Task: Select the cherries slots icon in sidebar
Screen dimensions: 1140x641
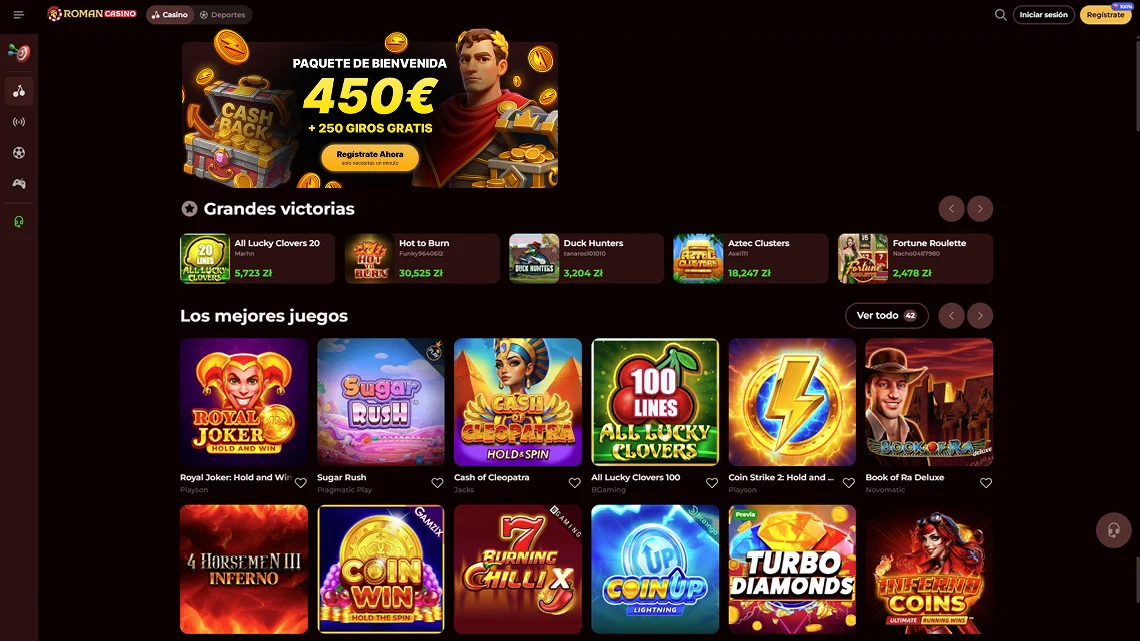Action: pyautogui.click(x=19, y=91)
